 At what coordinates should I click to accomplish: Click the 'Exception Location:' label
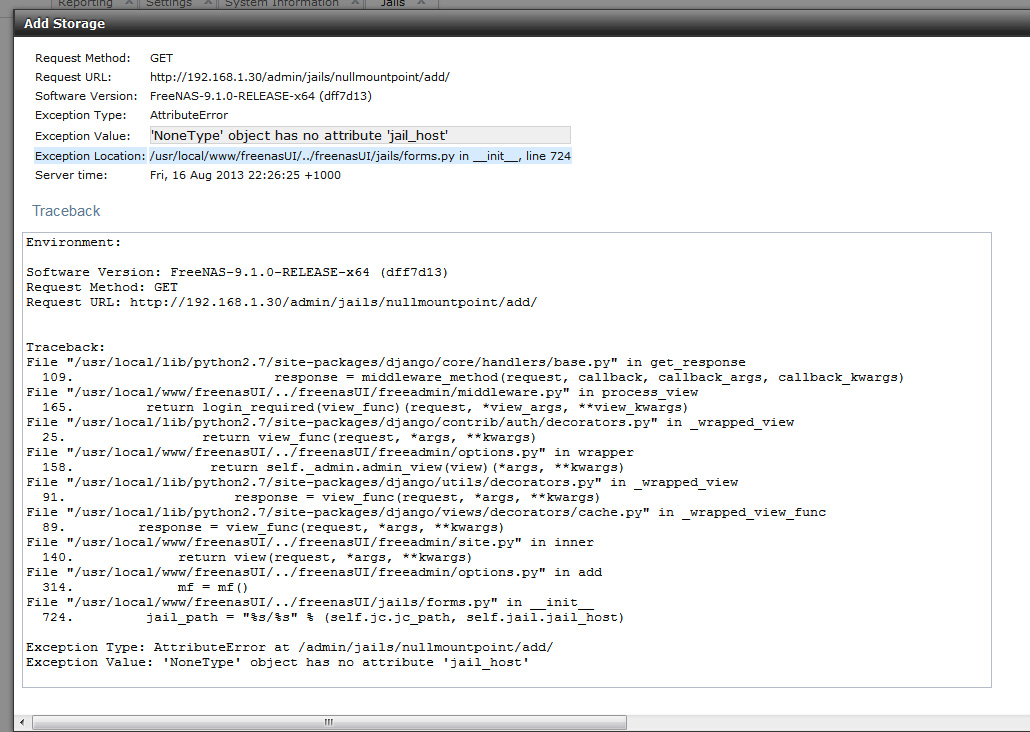(90, 156)
